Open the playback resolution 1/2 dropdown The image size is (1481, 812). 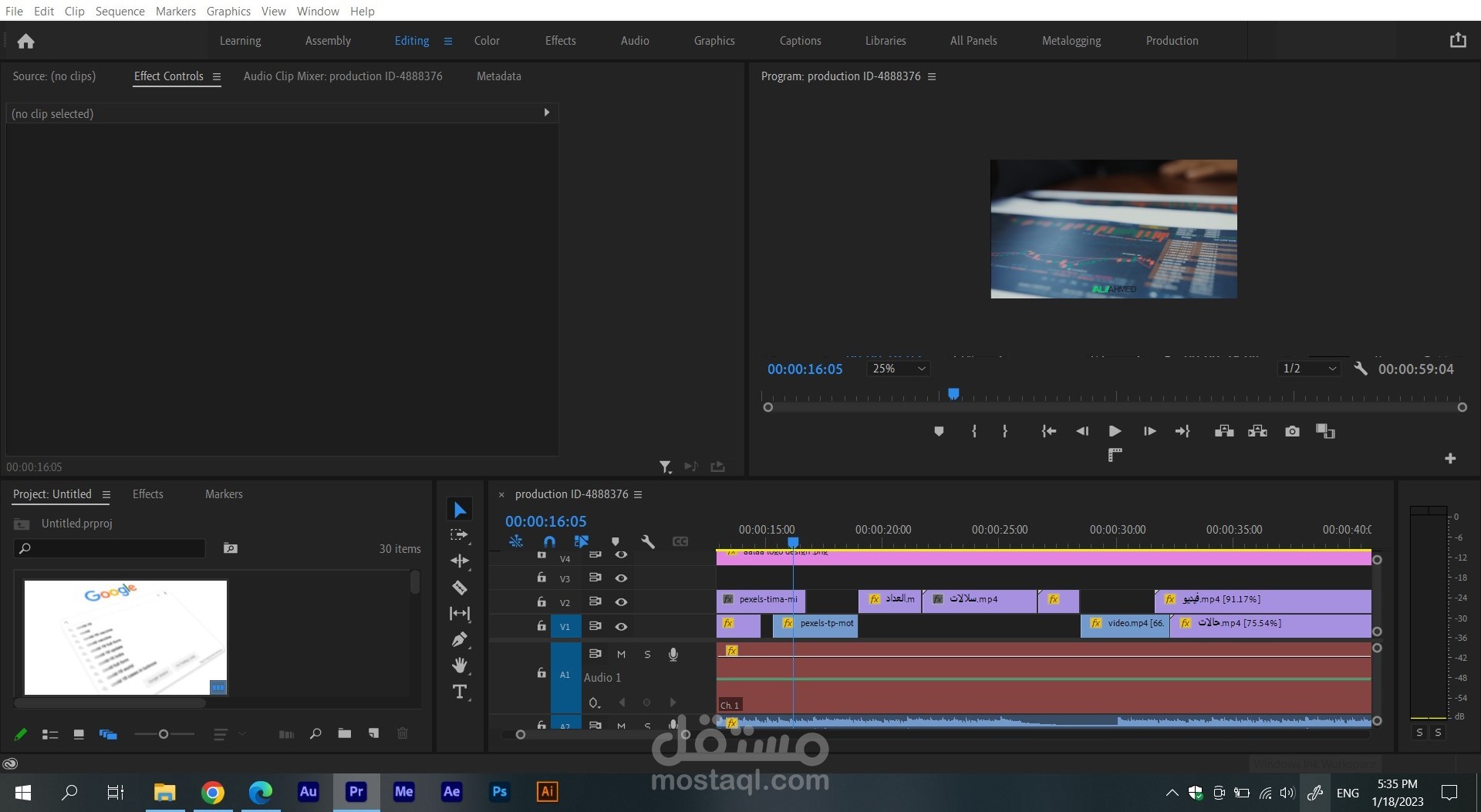pos(1309,369)
